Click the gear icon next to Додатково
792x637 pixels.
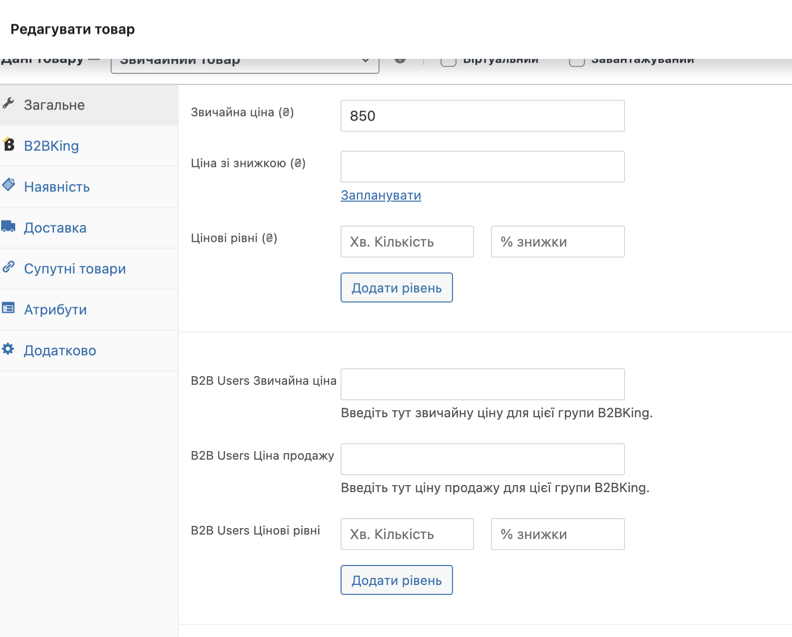(9, 350)
